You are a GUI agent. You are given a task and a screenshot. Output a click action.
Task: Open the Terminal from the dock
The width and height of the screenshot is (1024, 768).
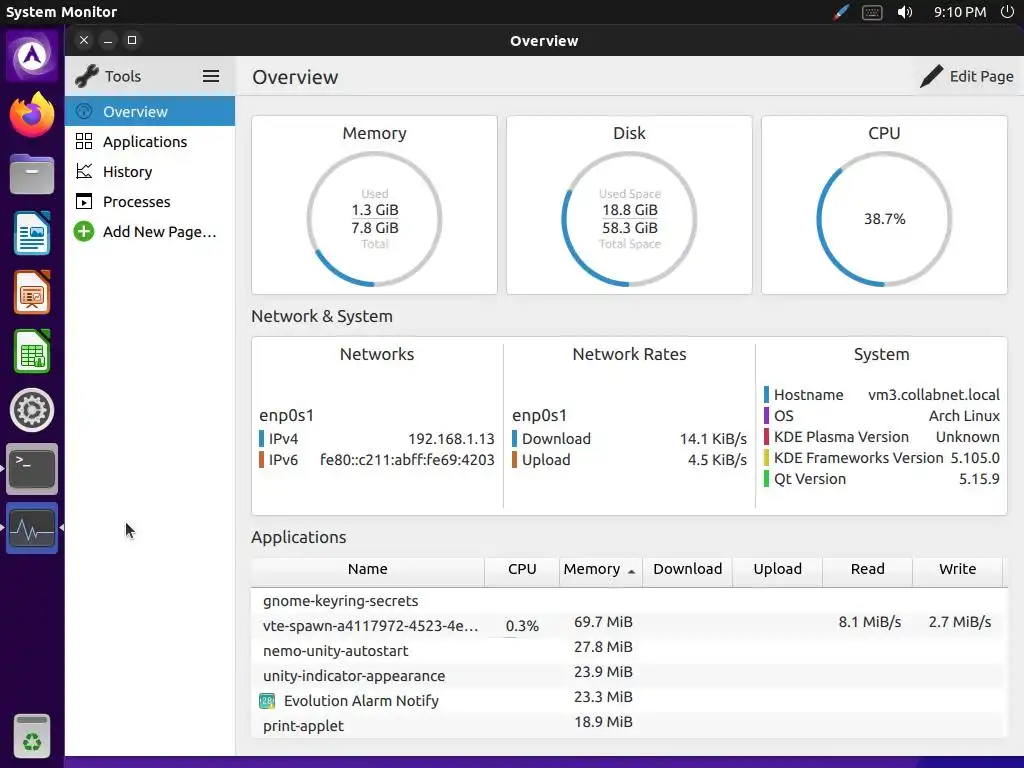tap(32, 469)
